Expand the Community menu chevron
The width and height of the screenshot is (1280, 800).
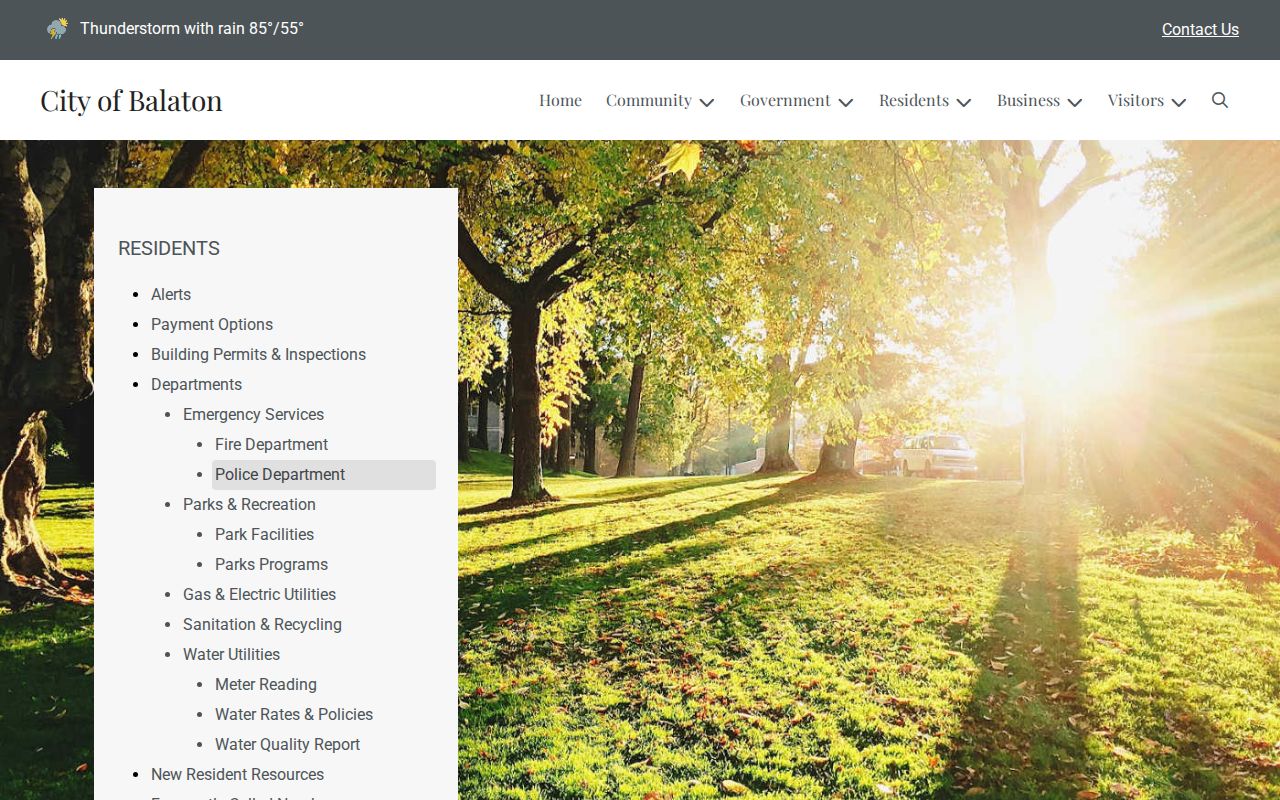pyautogui.click(x=707, y=102)
